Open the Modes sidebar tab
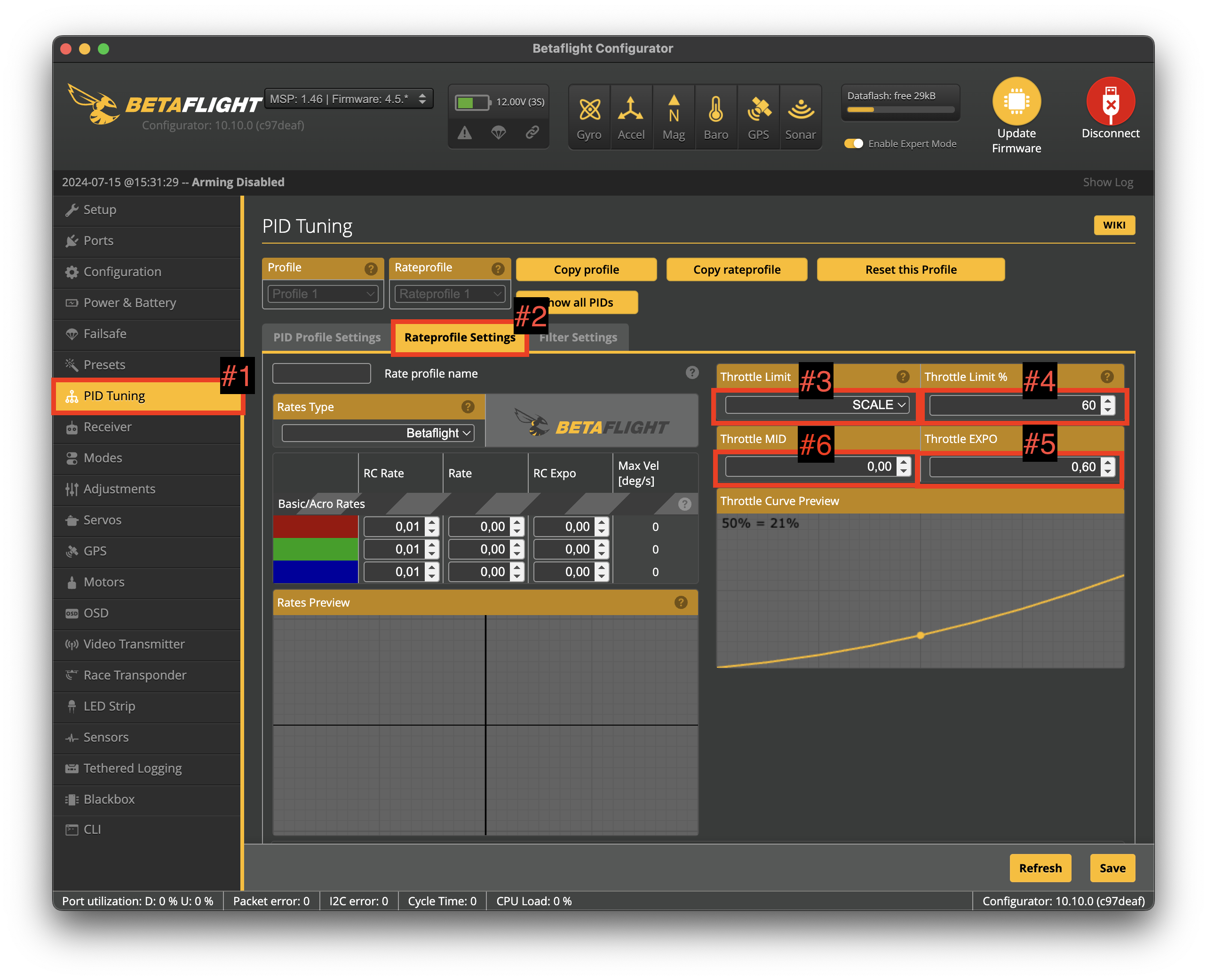Viewport: 1207px width, 980px height. (x=147, y=458)
